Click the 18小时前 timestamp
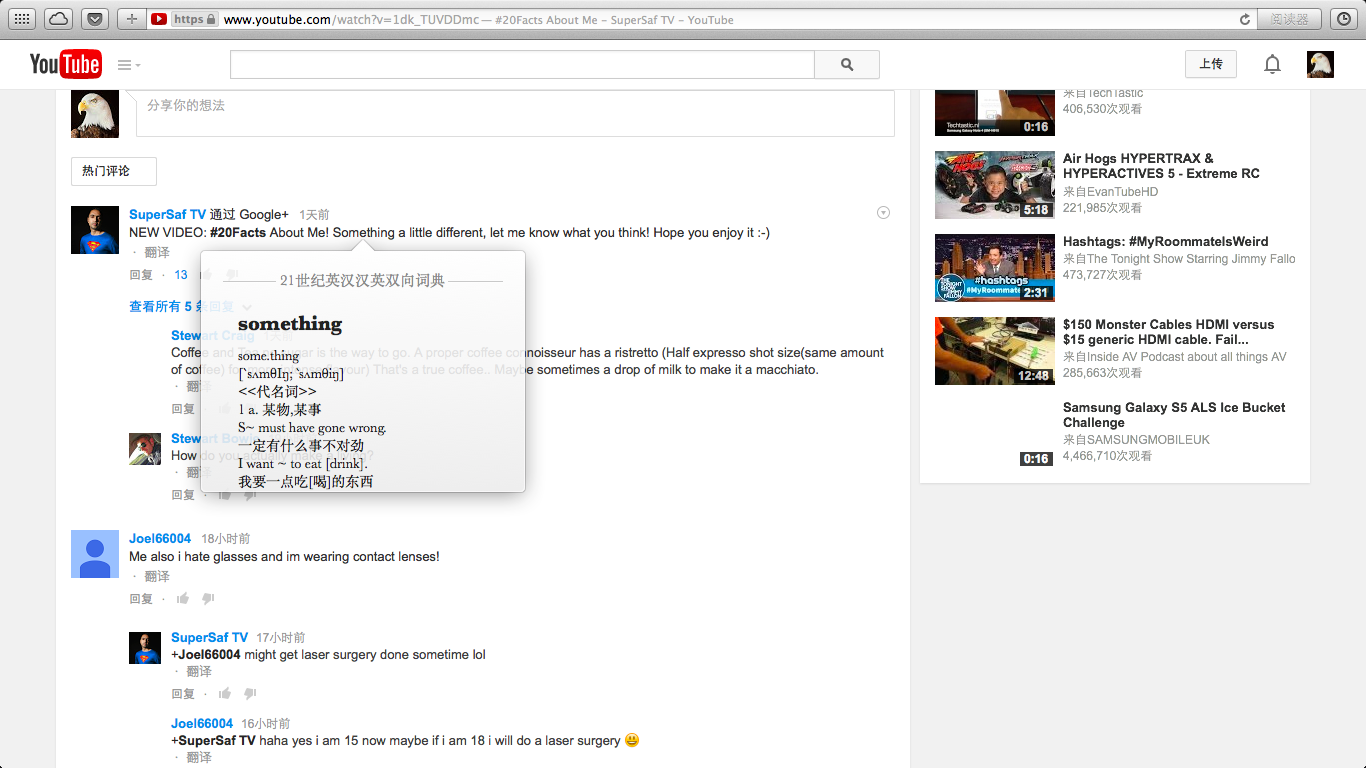This screenshot has width=1366, height=768. (x=226, y=538)
